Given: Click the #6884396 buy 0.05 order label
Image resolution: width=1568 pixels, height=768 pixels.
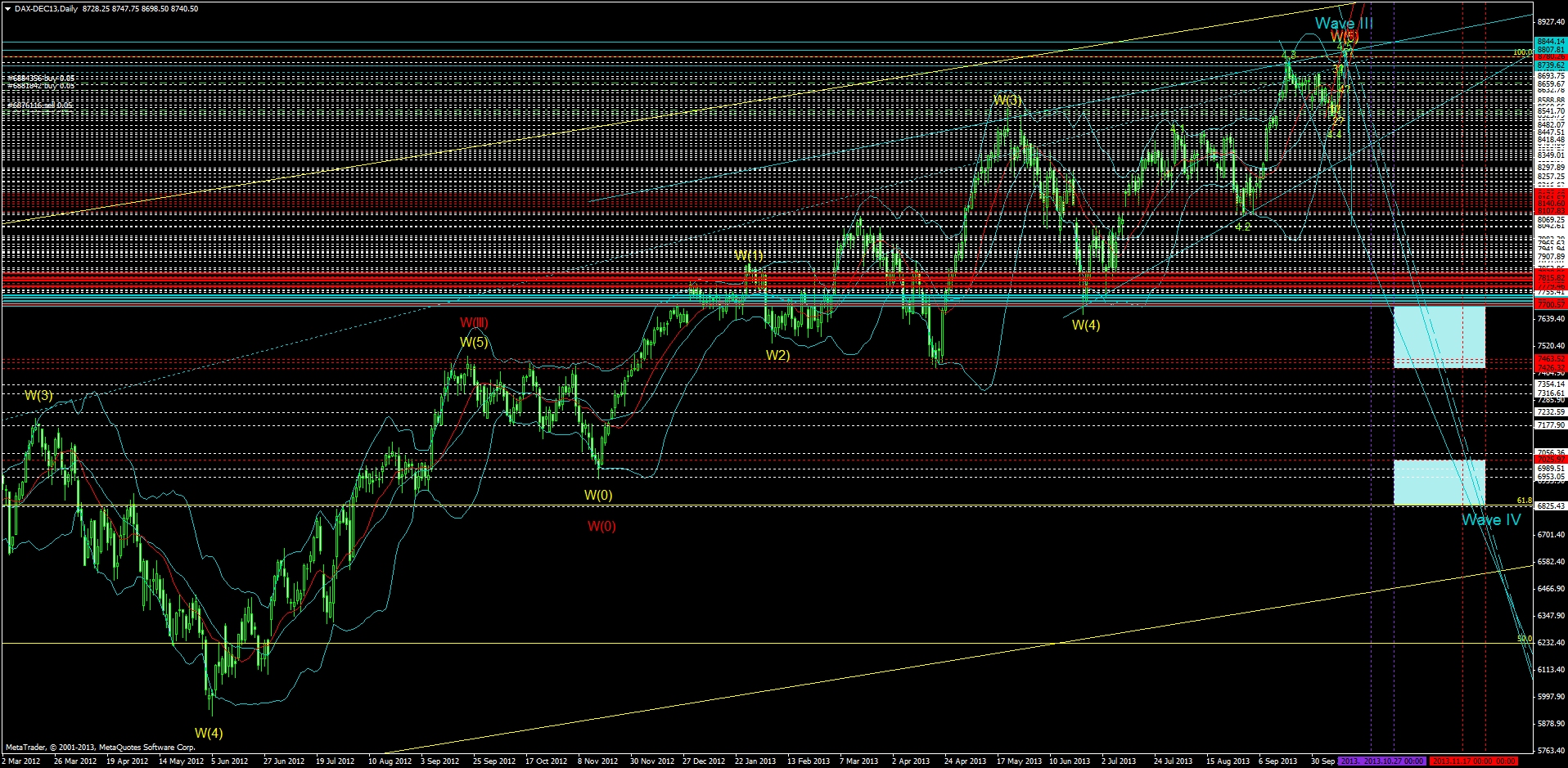Looking at the screenshot, I should 39,78.
